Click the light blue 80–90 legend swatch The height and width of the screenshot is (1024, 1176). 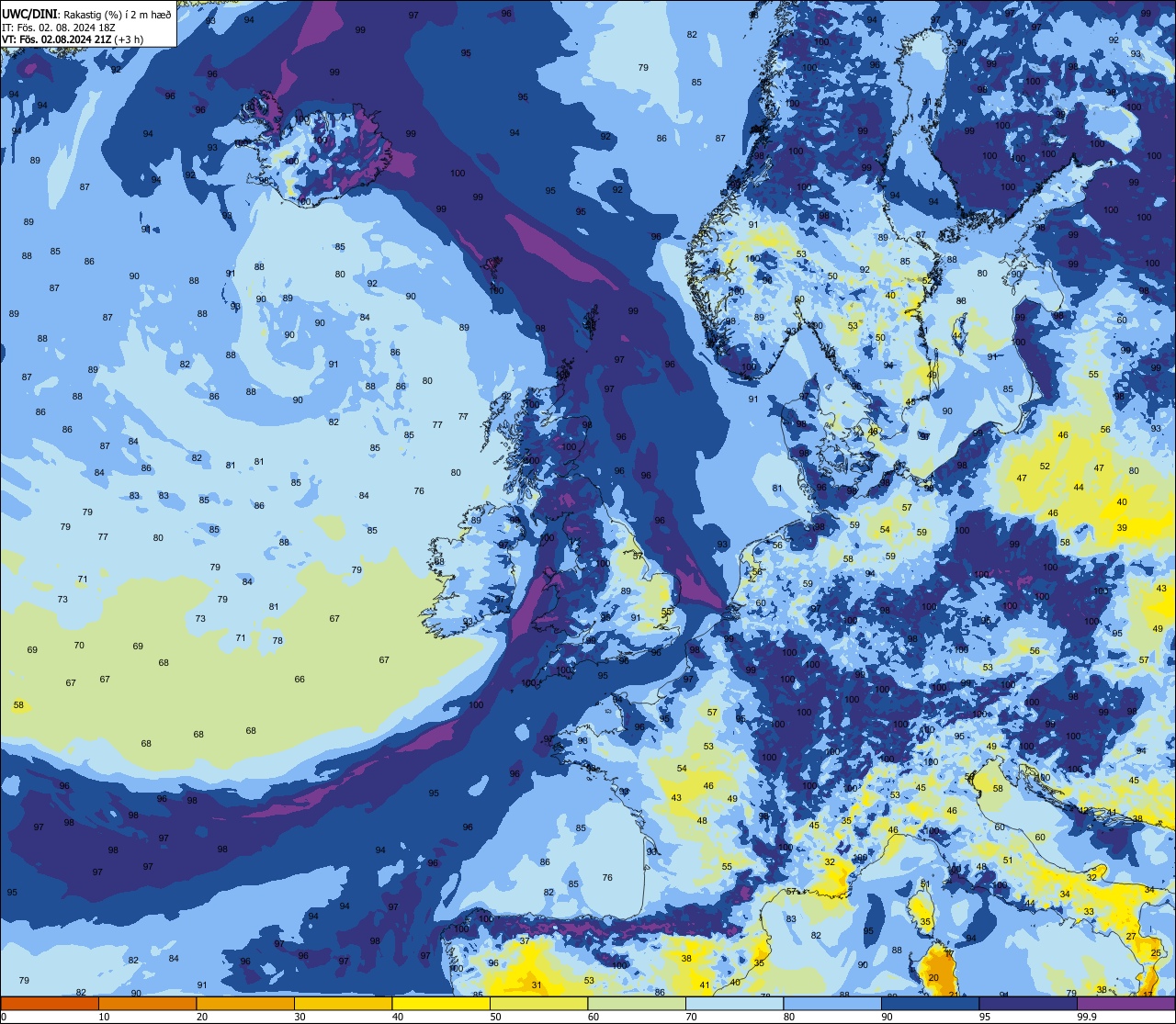pos(832,1003)
